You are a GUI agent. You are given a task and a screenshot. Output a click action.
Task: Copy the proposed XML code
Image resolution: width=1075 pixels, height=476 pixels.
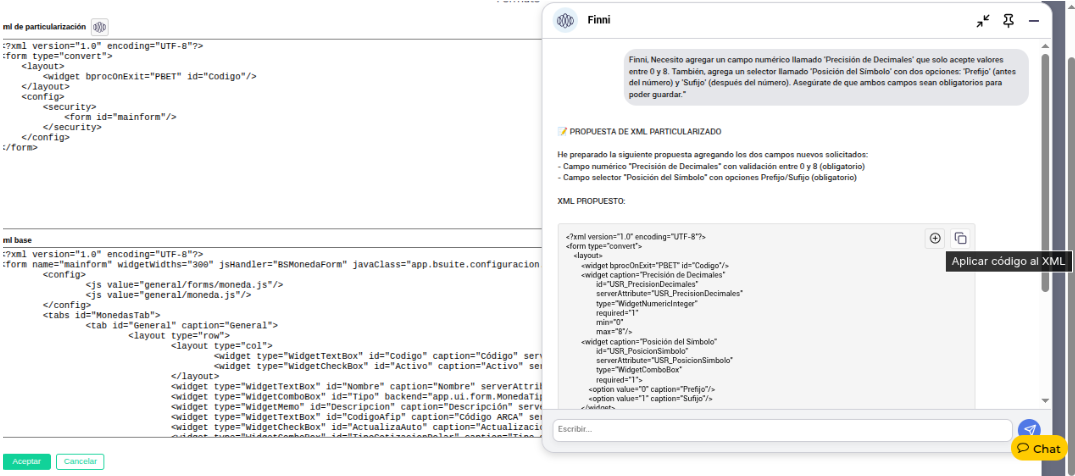pos(960,238)
